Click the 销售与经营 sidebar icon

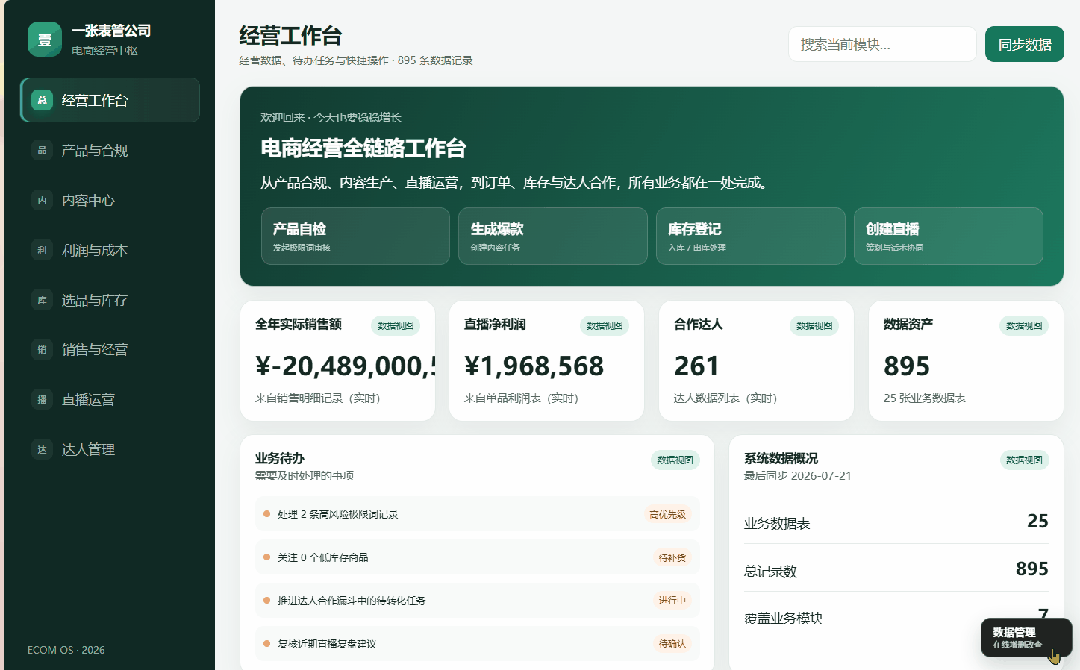tap(42, 350)
